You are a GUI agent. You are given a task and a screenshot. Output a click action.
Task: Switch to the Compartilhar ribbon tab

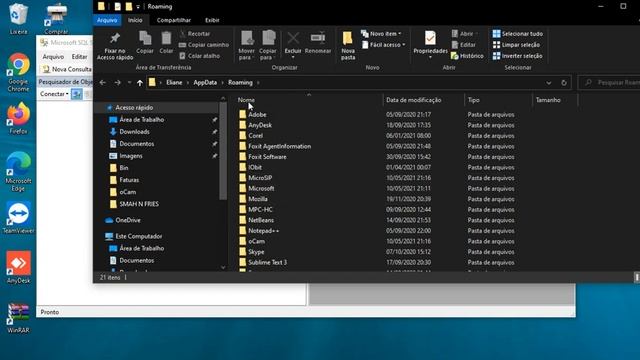coord(173,20)
